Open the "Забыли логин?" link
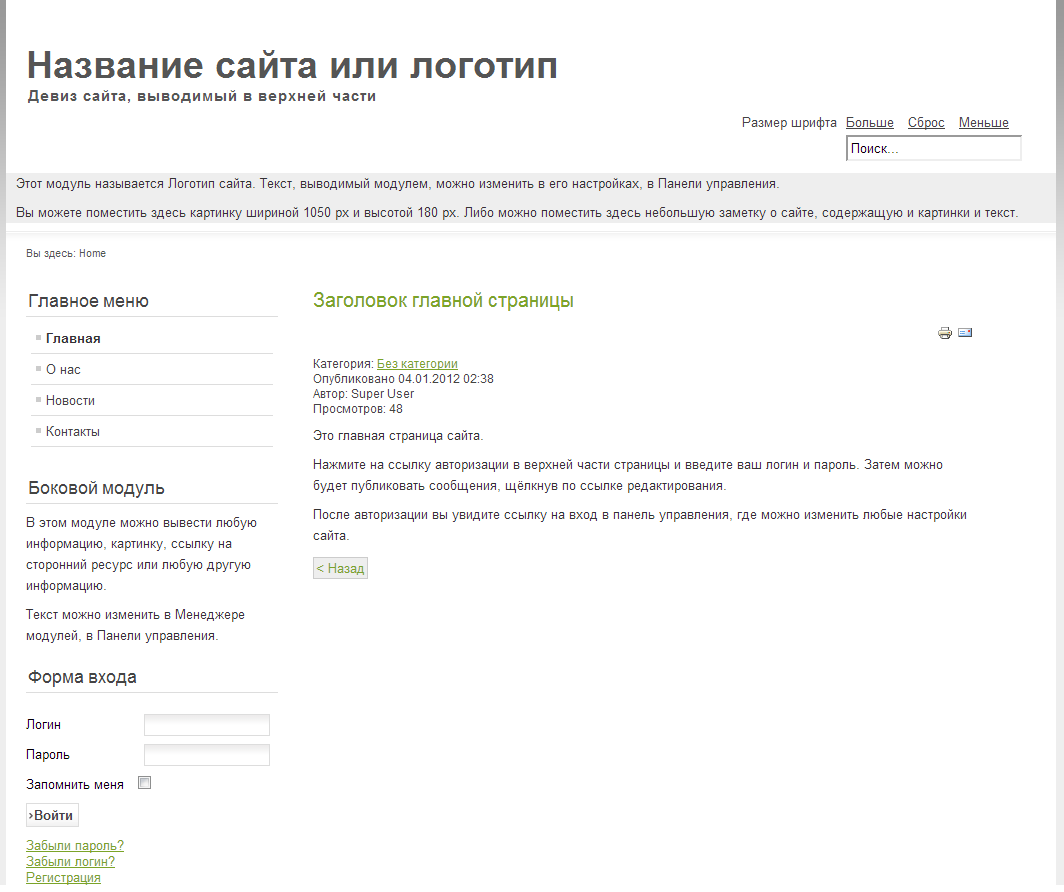Image resolution: width=1064 pixels, height=892 pixels. [x=70, y=861]
